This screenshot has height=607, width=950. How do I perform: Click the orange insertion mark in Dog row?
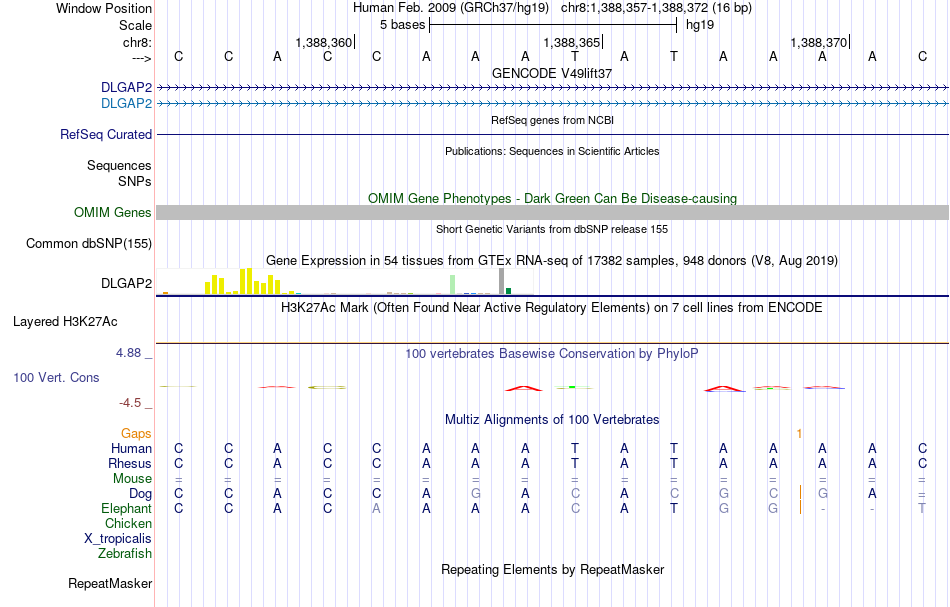coord(800,493)
